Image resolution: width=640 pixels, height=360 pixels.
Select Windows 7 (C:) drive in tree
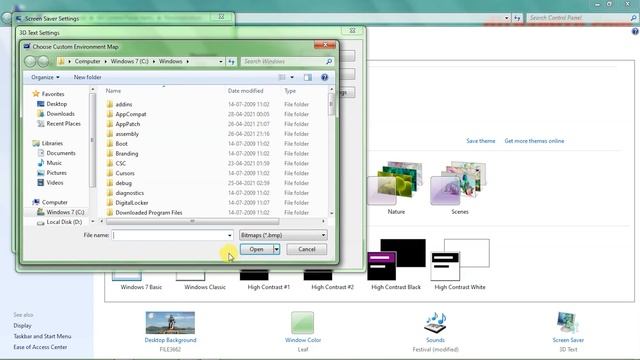(65, 212)
